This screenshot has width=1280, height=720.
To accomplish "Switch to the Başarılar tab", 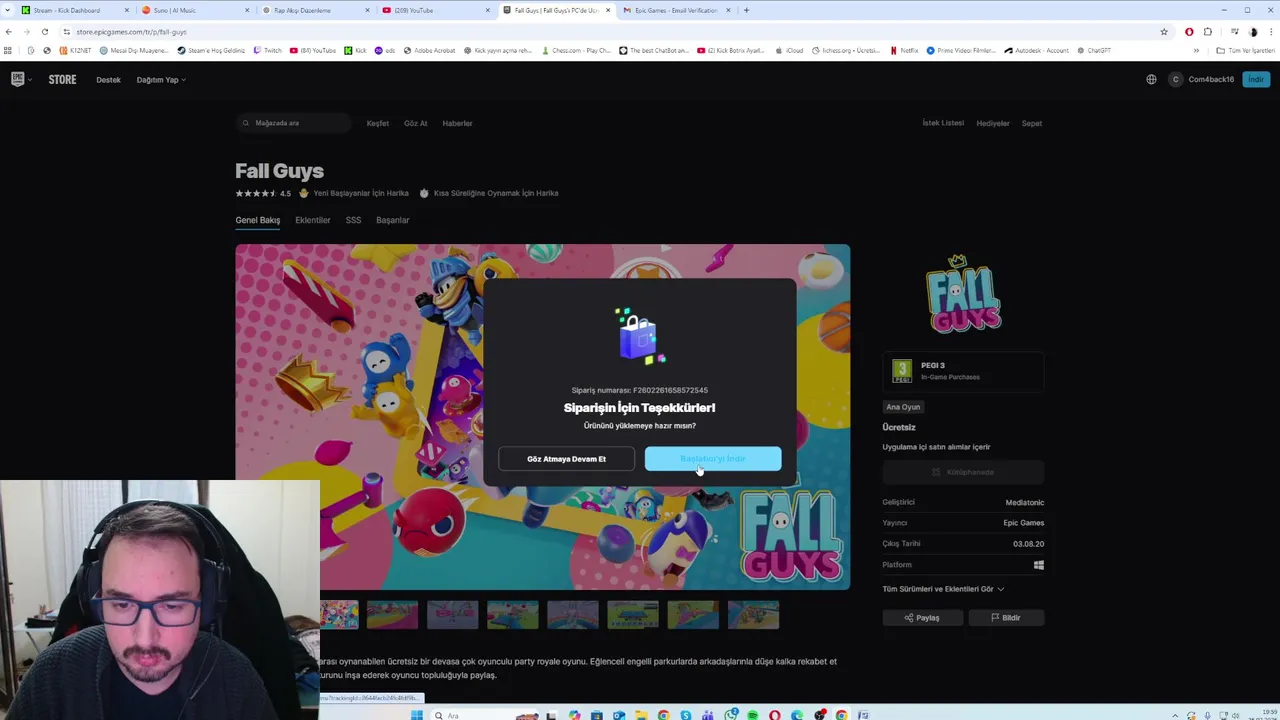I will (392, 220).
